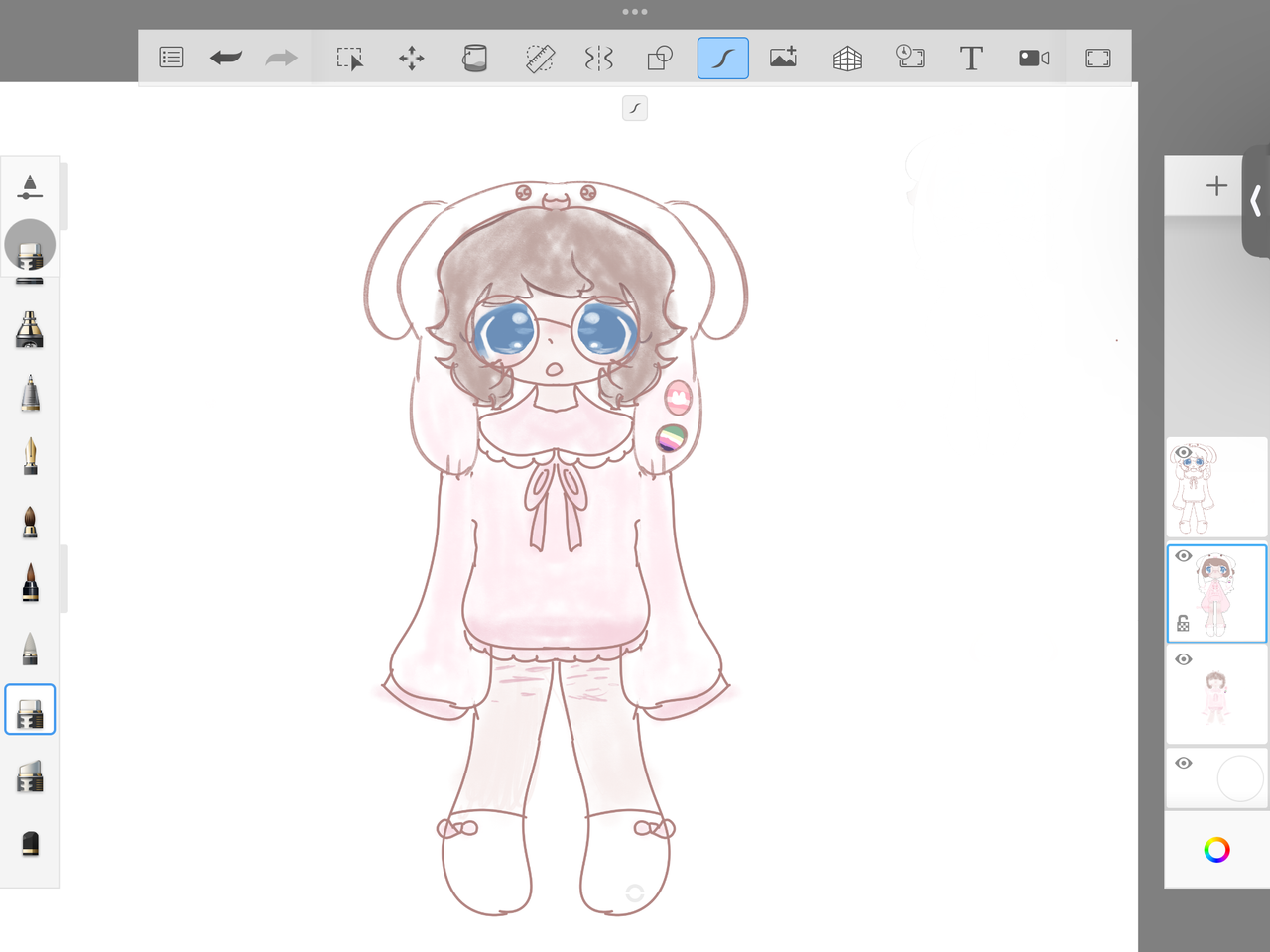
Task: Select the black and gold ink marker brush
Action: pos(30,329)
